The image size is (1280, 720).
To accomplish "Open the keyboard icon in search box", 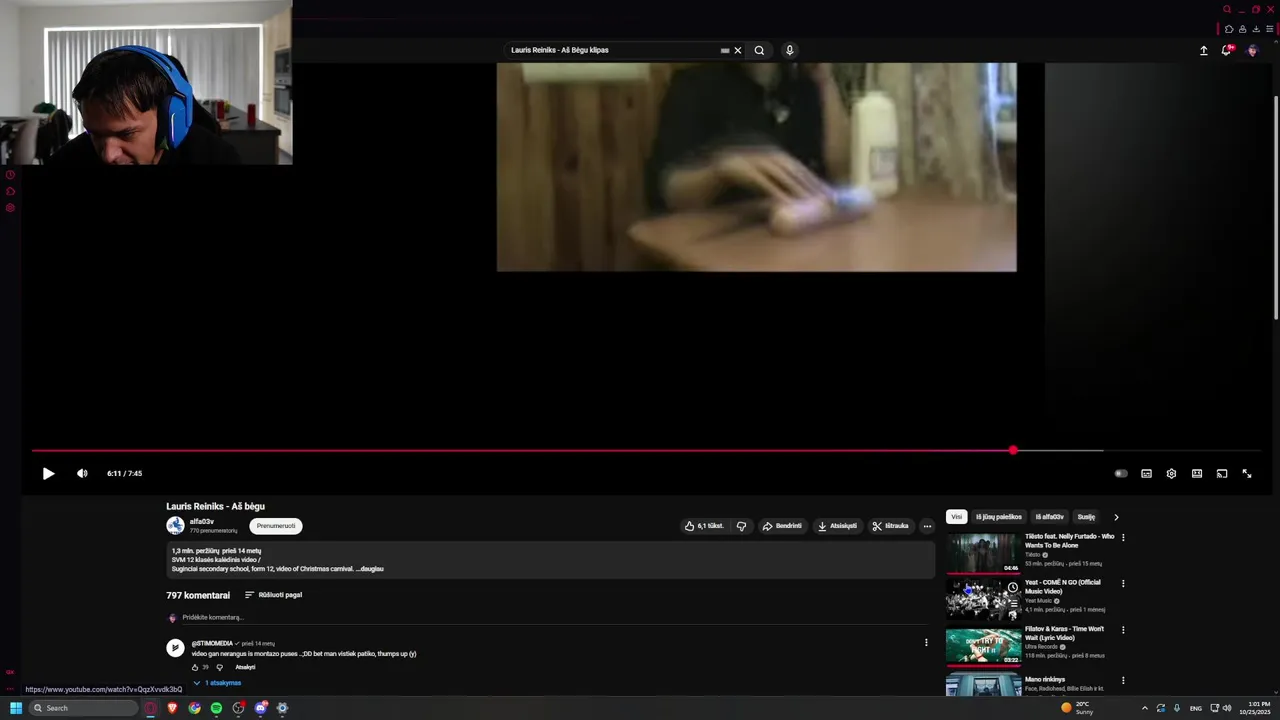I will click(725, 50).
